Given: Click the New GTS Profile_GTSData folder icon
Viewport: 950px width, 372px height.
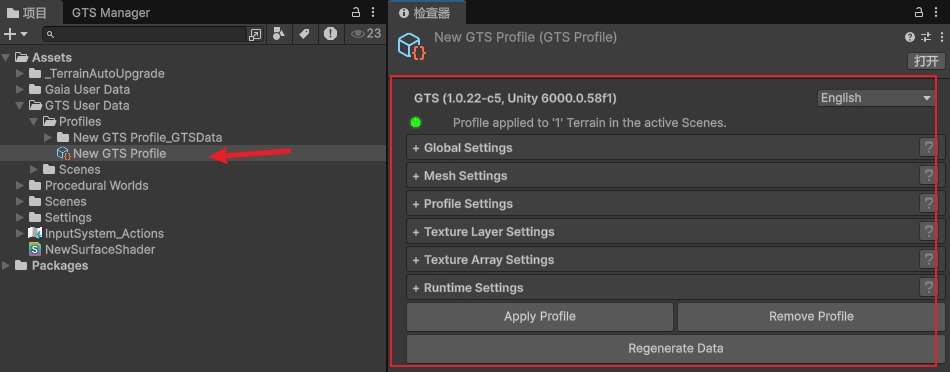Looking at the screenshot, I should click(63, 138).
